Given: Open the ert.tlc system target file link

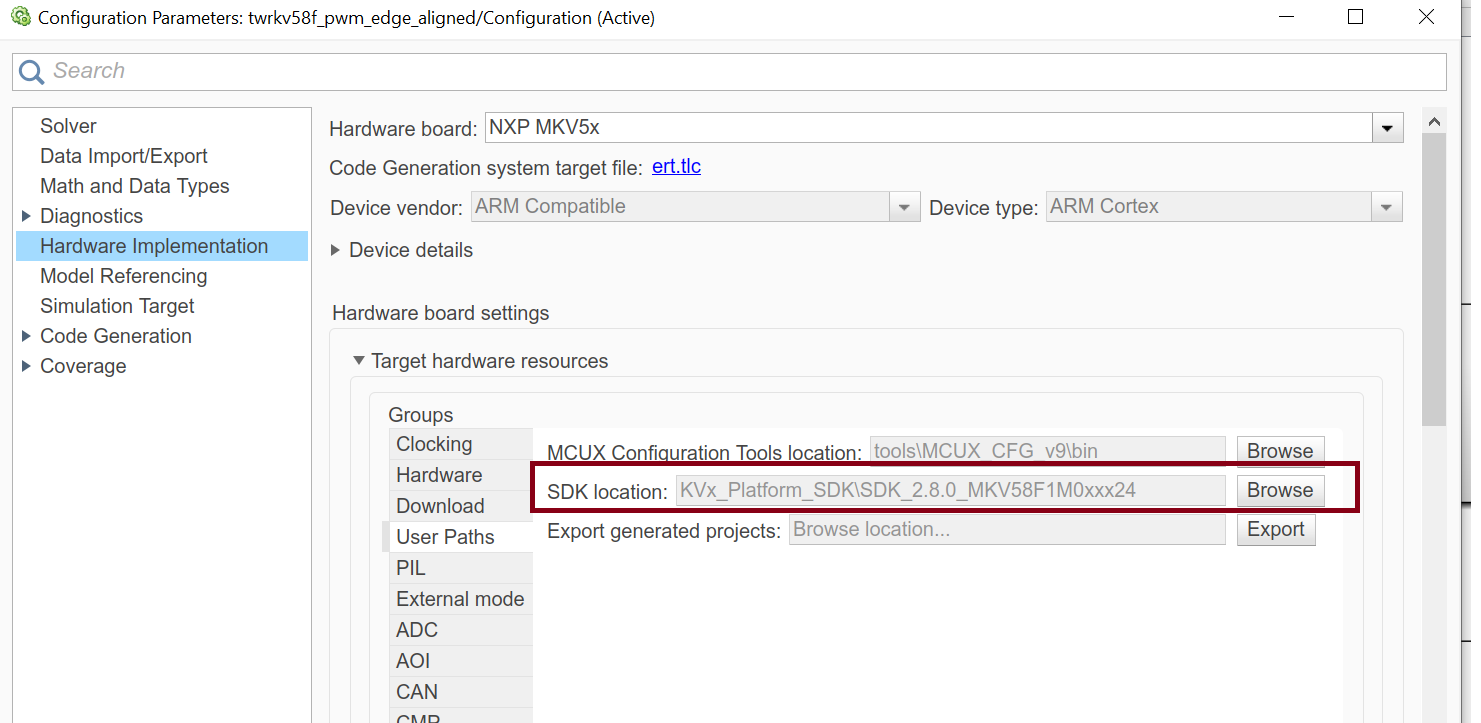Looking at the screenshot, I should [676, 167].
